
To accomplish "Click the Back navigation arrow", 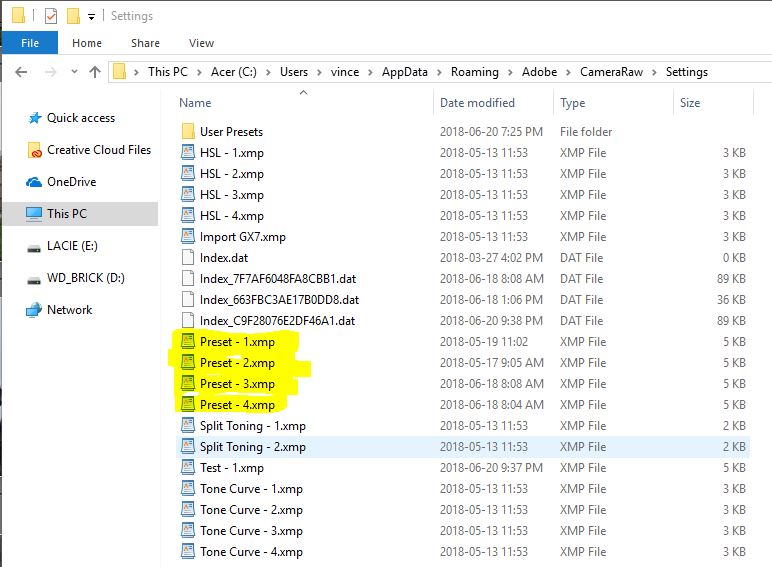I will point(21,72).
